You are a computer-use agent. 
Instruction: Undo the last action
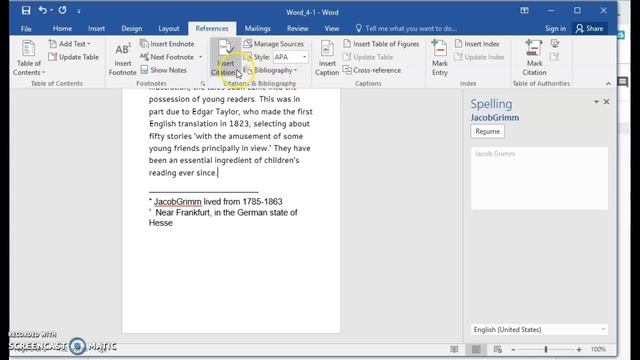tap(42, 11)
